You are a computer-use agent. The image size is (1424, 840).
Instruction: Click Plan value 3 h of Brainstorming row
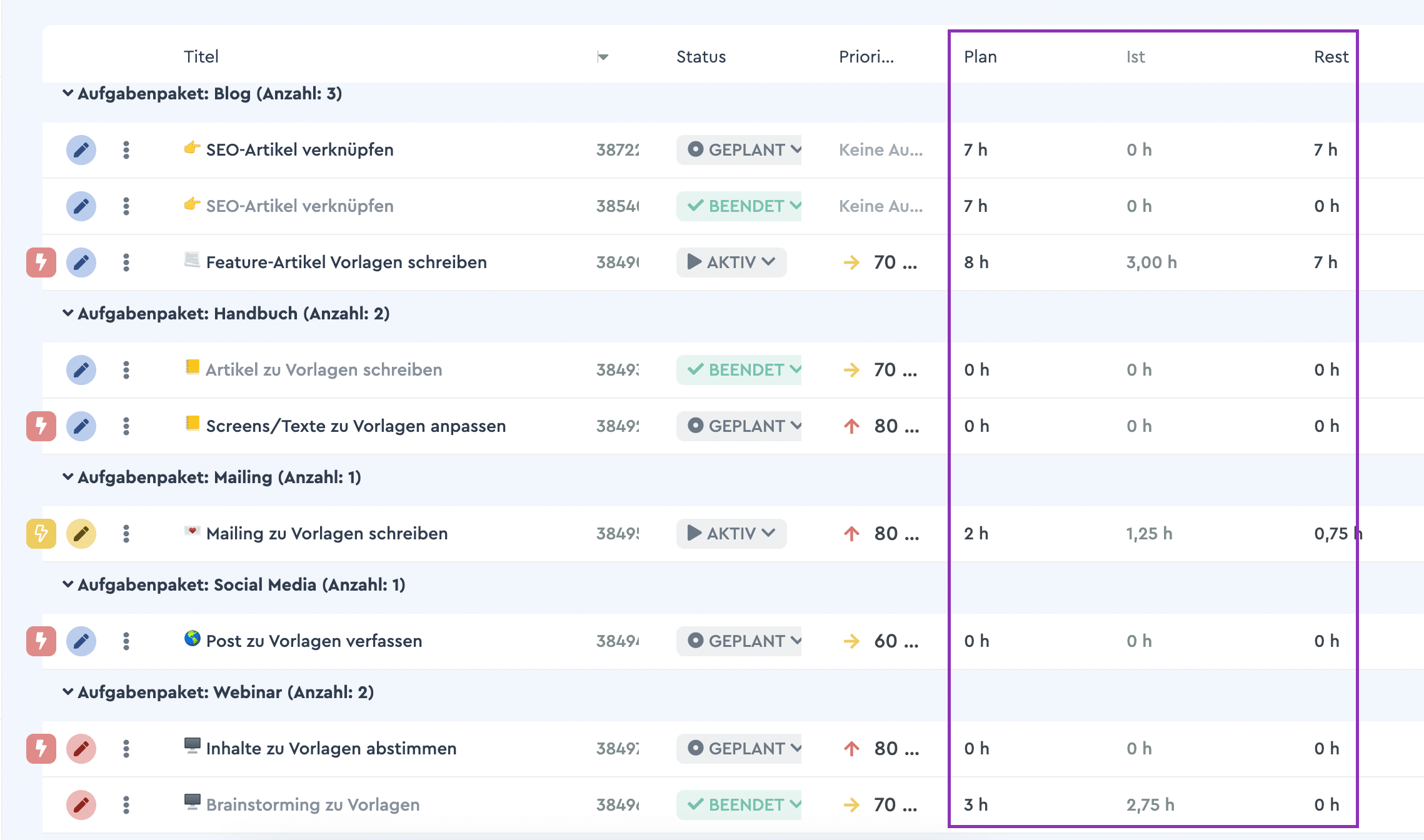point(976,805)
